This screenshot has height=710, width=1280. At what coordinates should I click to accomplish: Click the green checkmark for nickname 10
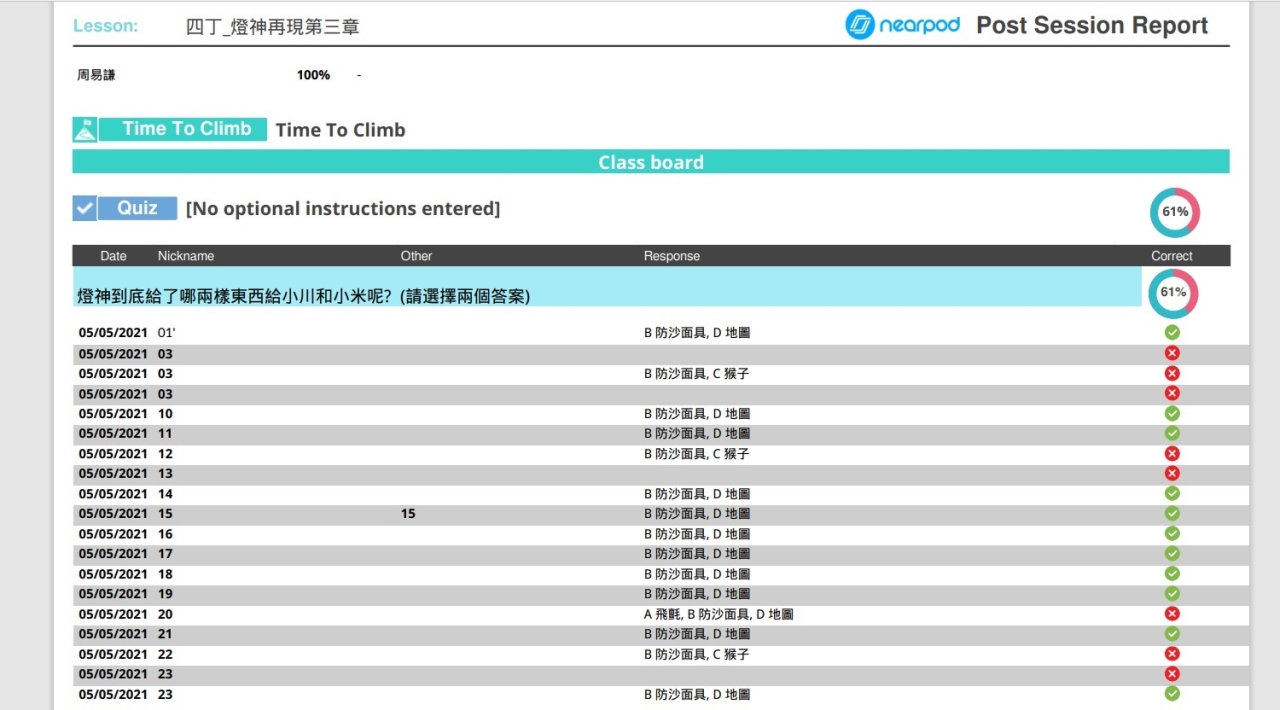pyautogui.click(x=1172, y=413)
